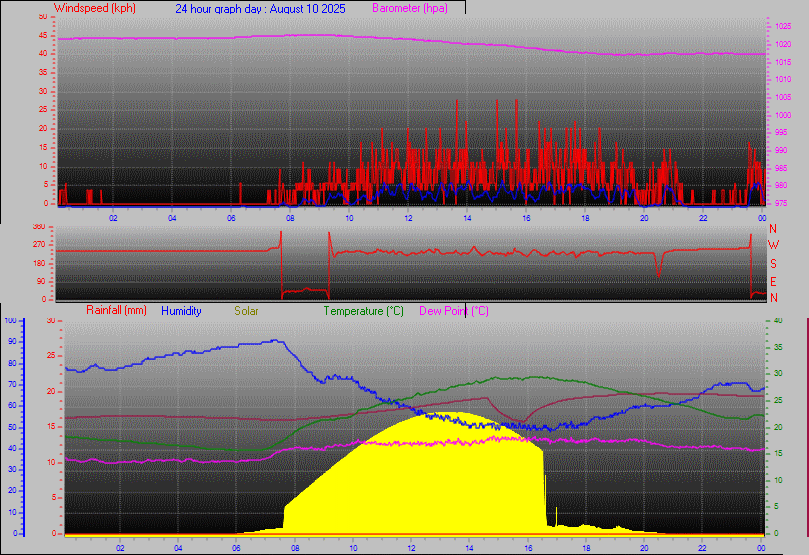The image size is (809, 555).
Task: Click the Windspeed (kph) legend label
Action: coord(94,8)
